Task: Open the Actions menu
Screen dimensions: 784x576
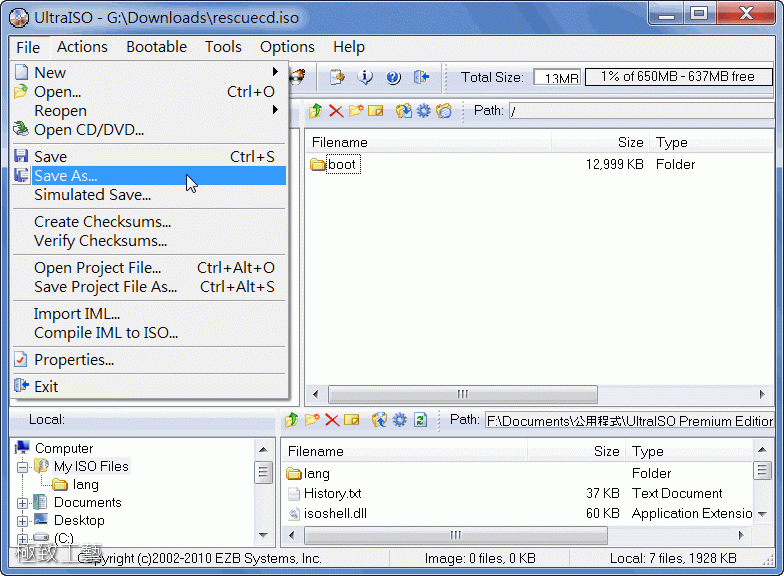Action: (x=82, y=47)
